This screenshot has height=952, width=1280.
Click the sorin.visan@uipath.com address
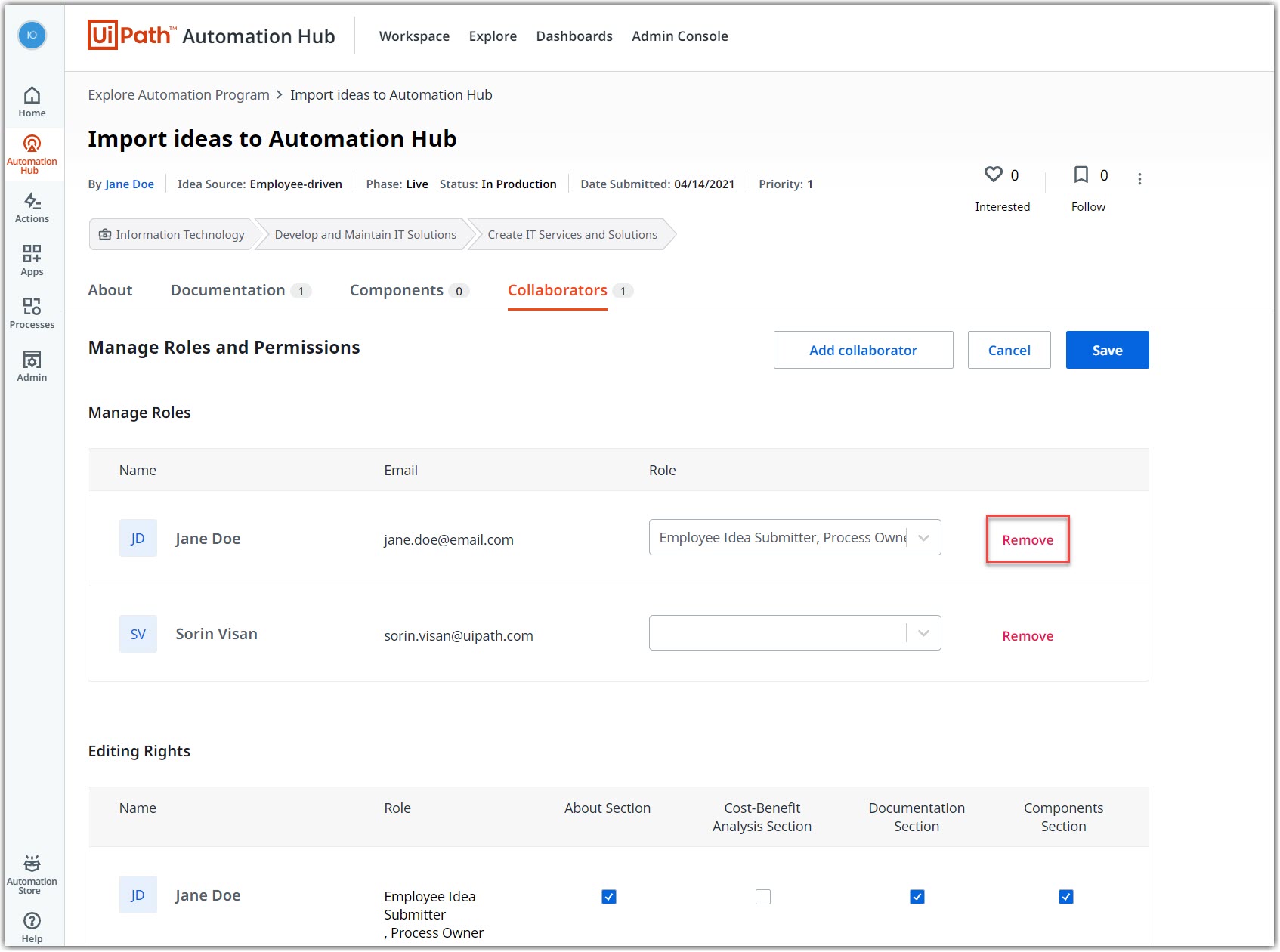459,636
